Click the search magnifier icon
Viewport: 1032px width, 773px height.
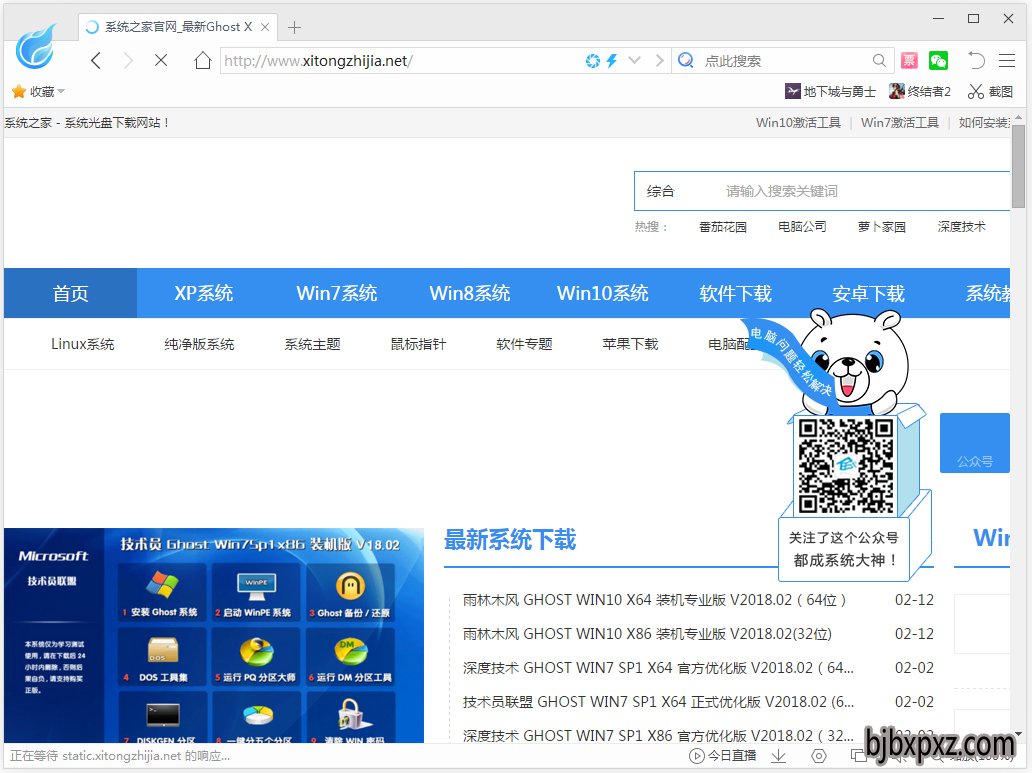(879, 61)
